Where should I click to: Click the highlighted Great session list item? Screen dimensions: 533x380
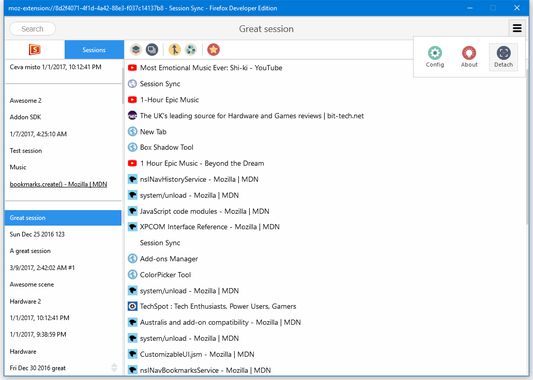63,218
